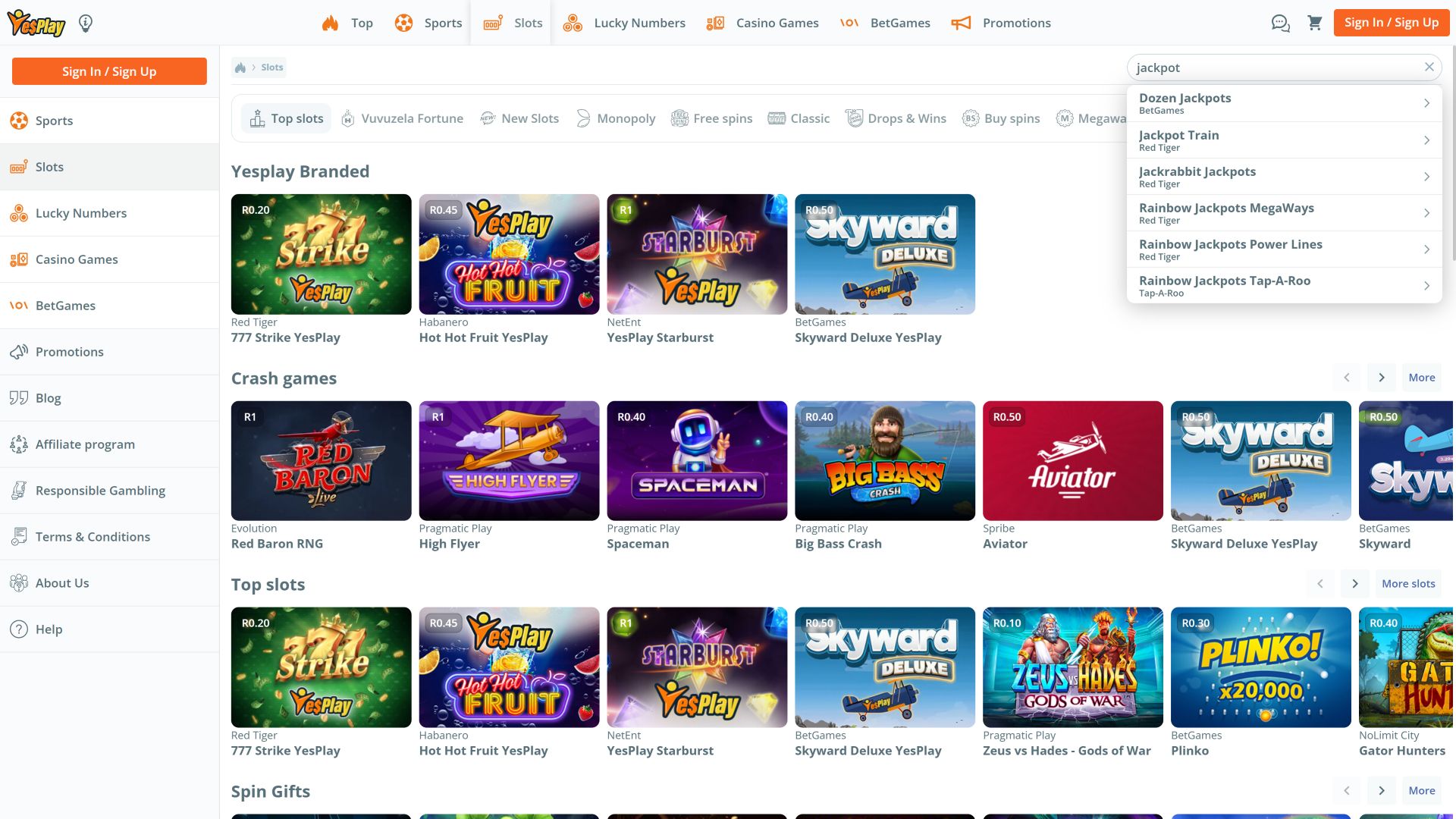
Task: Click the Slots breadcrumb link
Action: (x=272, y=67)
